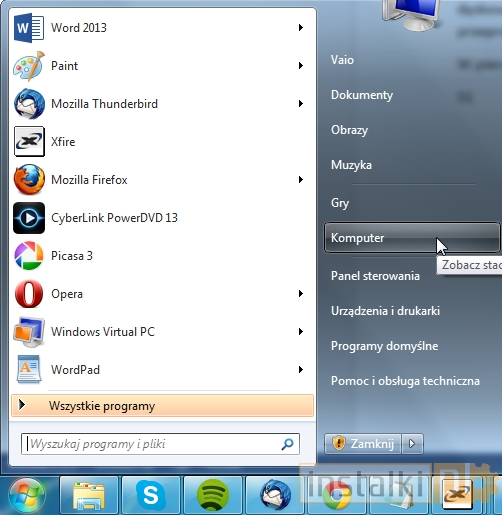The height and width of the screenshot is (515, 502).
Task: Expand Opera jump list arrow
Action: click(301, 294)
